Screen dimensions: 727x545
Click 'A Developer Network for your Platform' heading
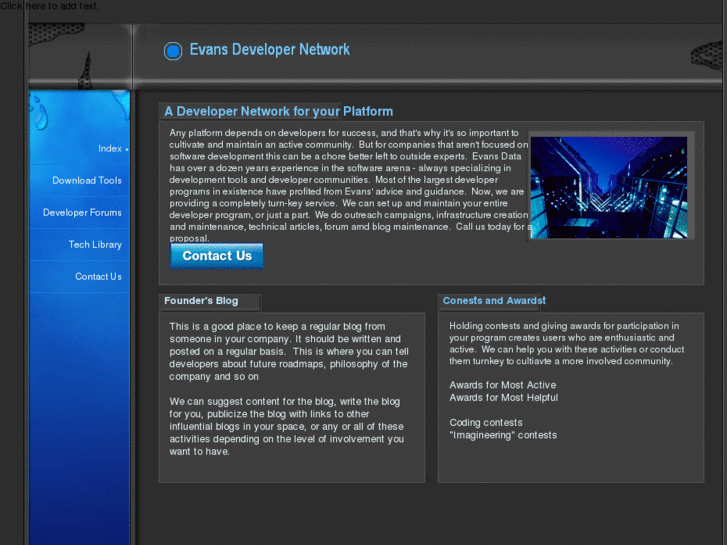point(278,111)
